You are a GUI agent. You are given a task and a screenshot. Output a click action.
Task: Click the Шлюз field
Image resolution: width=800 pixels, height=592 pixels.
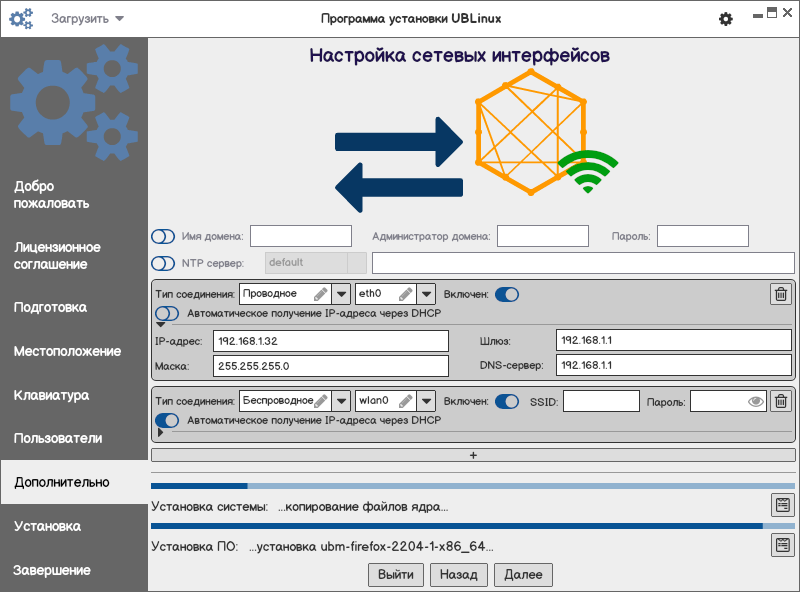click(x=673, y=340)
